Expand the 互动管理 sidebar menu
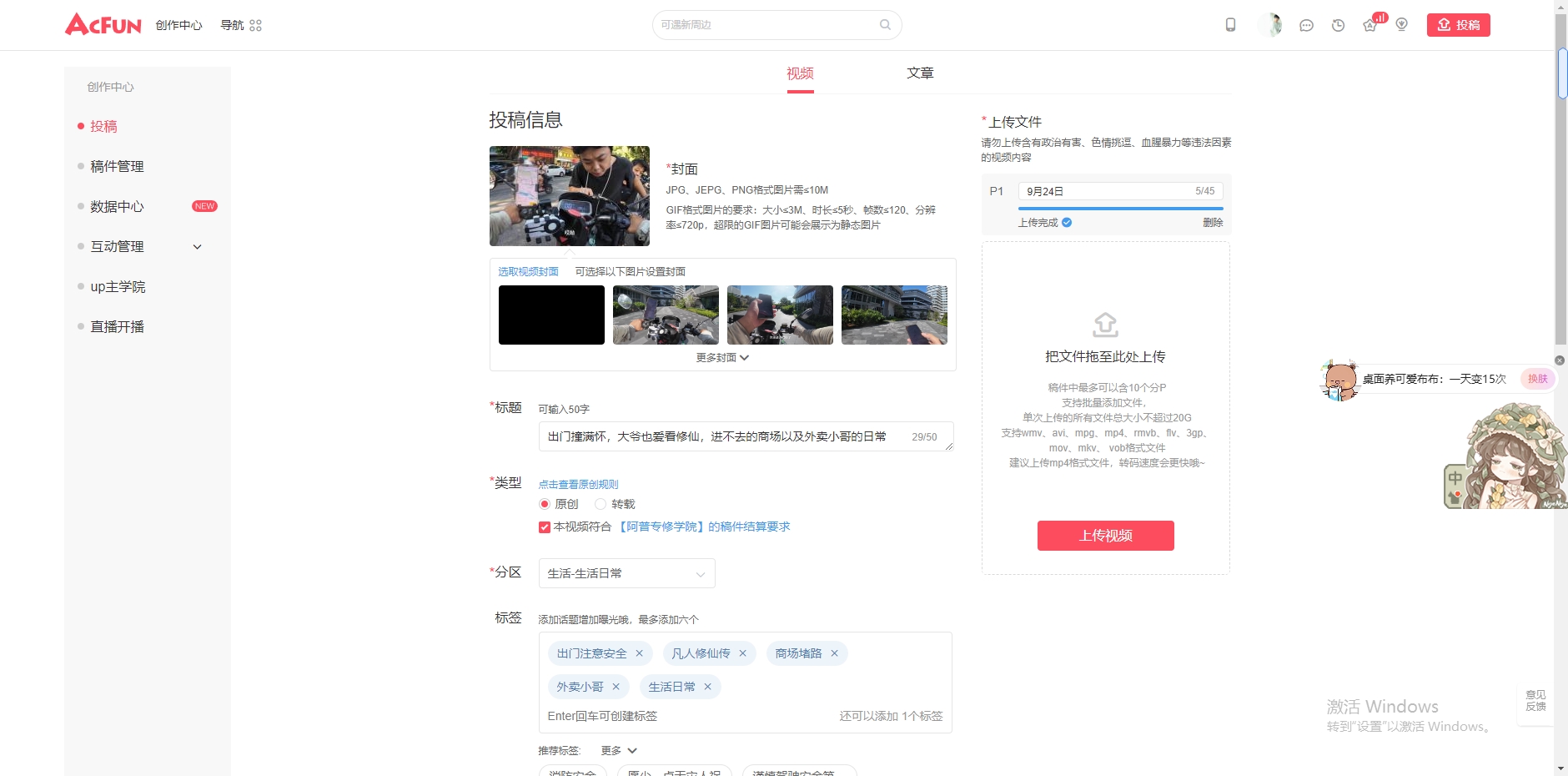The image size is (1568, 776). [197, 247]
